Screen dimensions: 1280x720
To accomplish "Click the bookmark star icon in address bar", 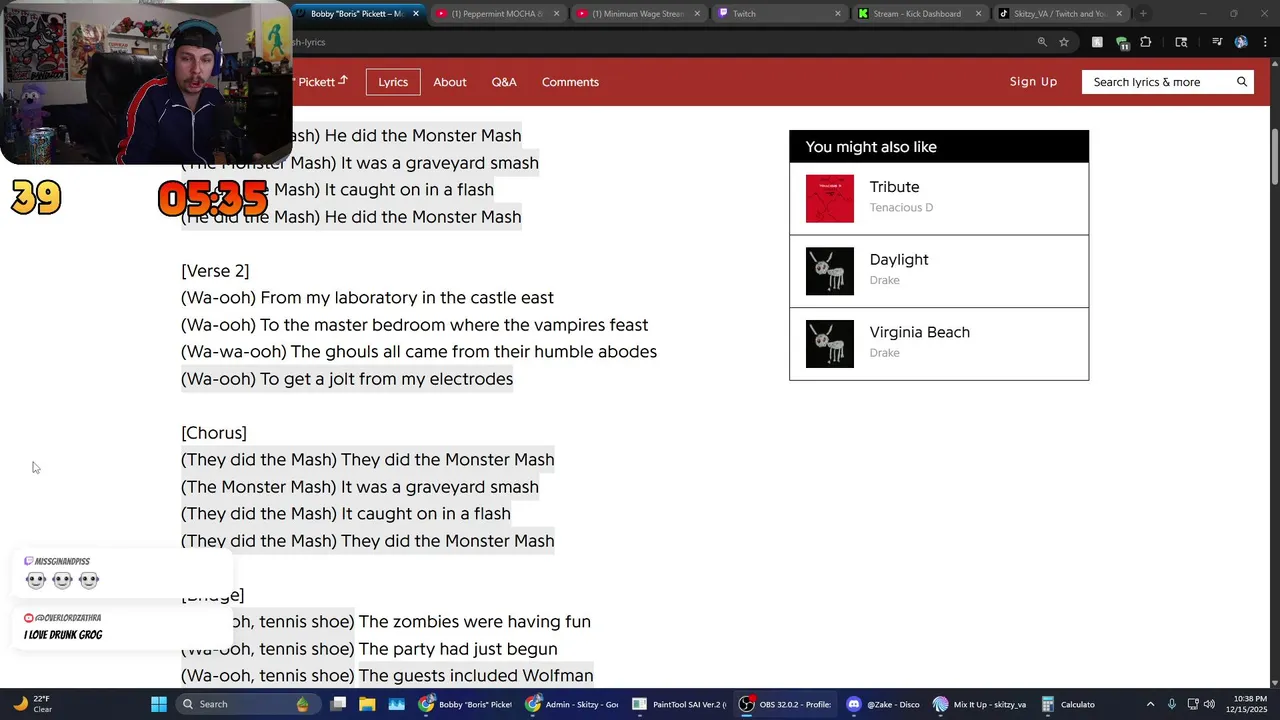I will (x=1064, y=42).
